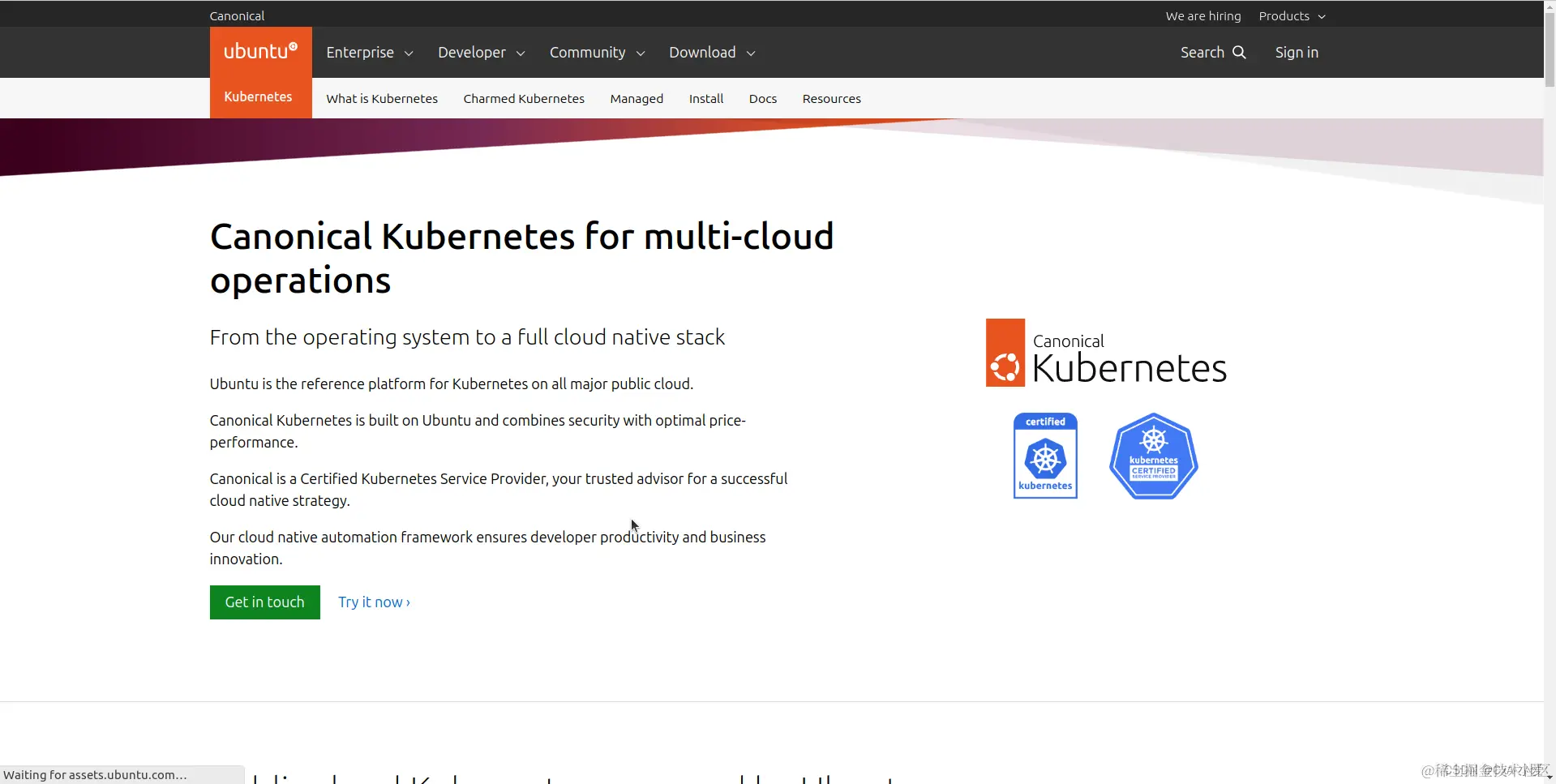
Task: Click the page vertical scrollbar thumb
Action: tap(1550, 49)
